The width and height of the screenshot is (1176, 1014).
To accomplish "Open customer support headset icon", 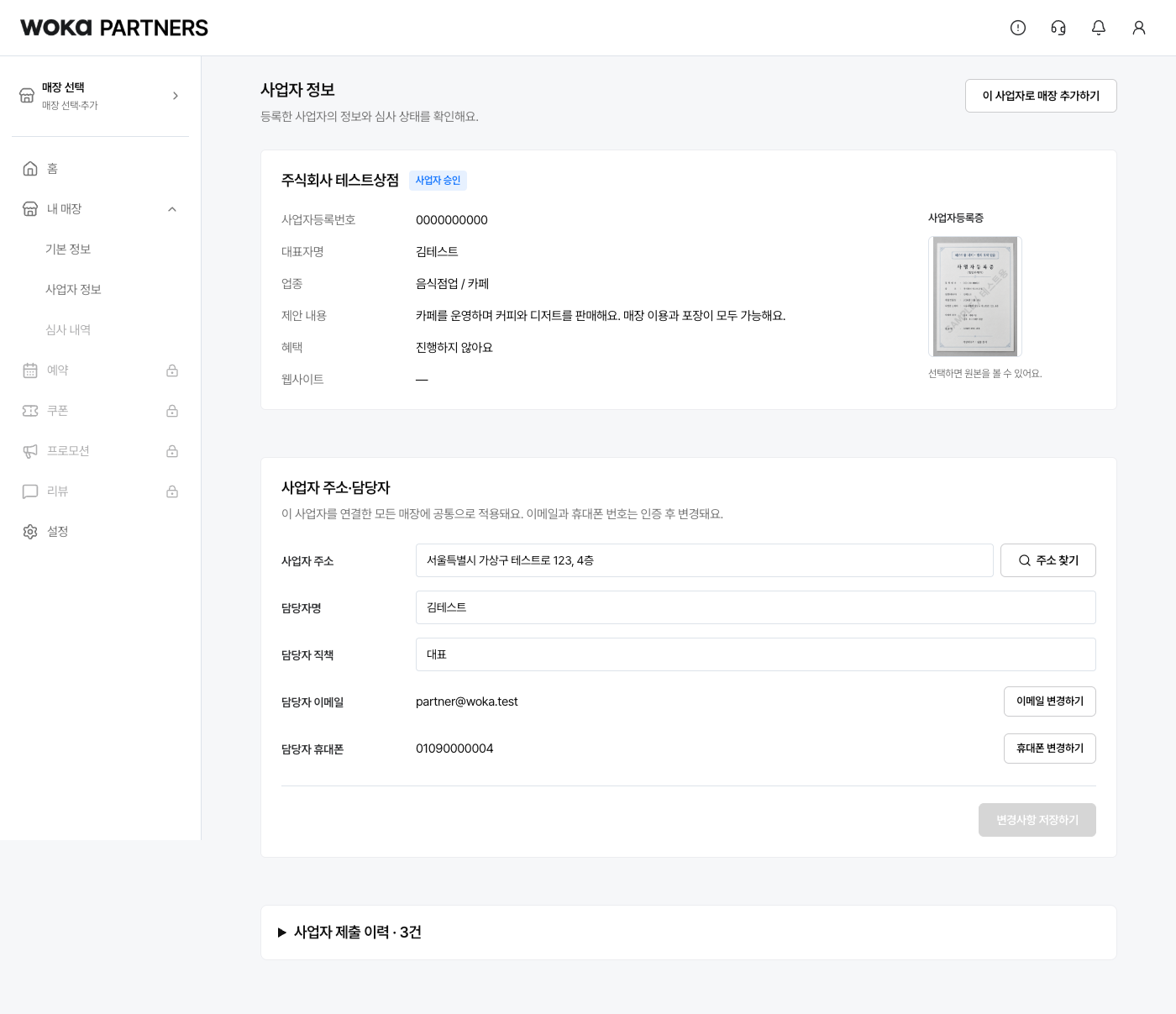I will 1058,28.
